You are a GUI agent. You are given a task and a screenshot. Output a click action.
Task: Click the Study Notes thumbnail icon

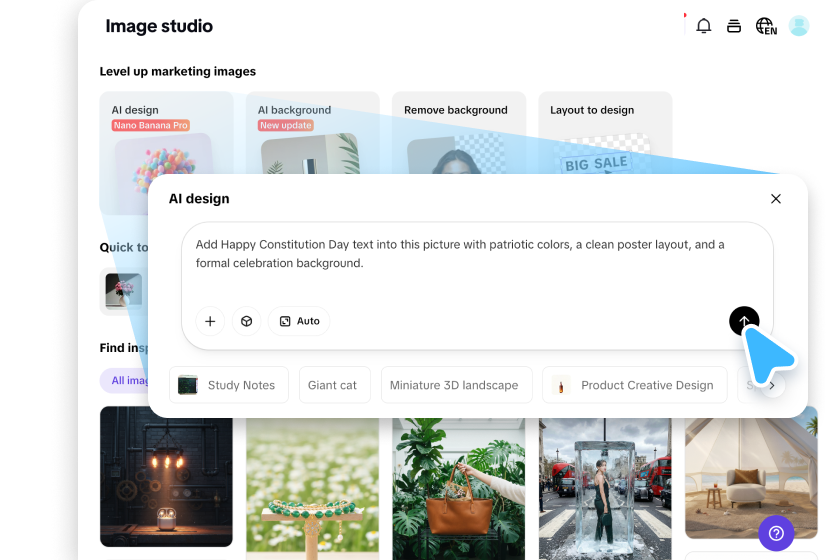pos(188,385)
